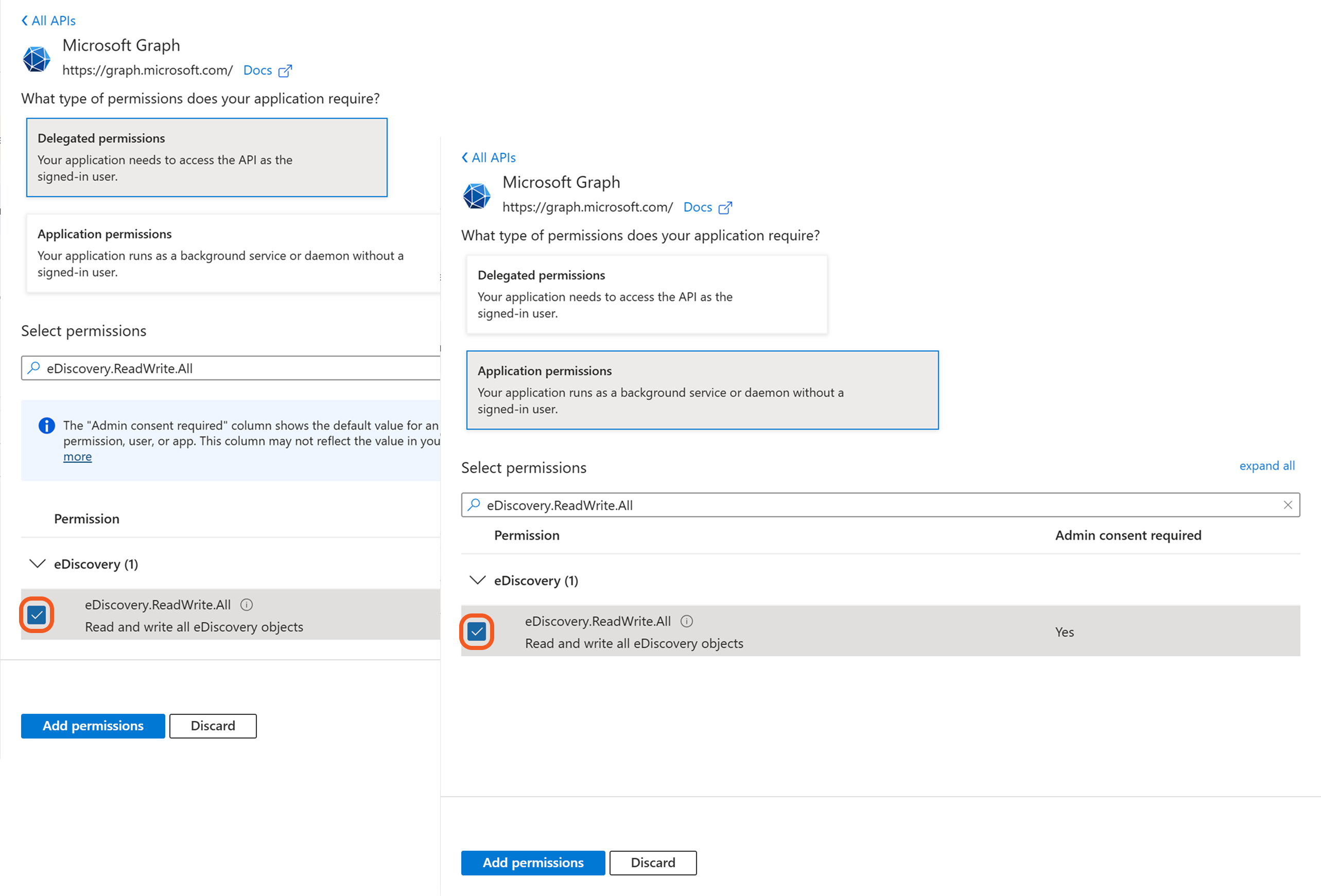Click expand all link
The width and height of the screenshot is (1321, 896).
[1266, 466]
